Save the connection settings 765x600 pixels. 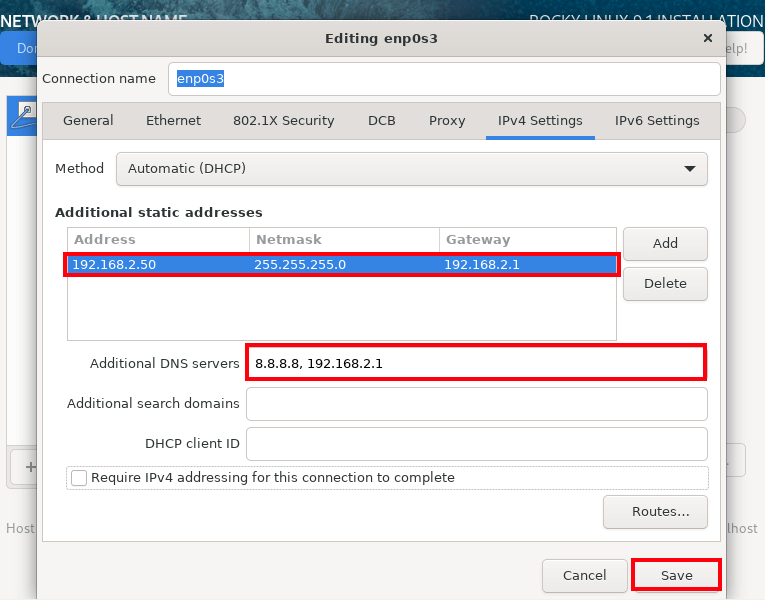point(676,576)
